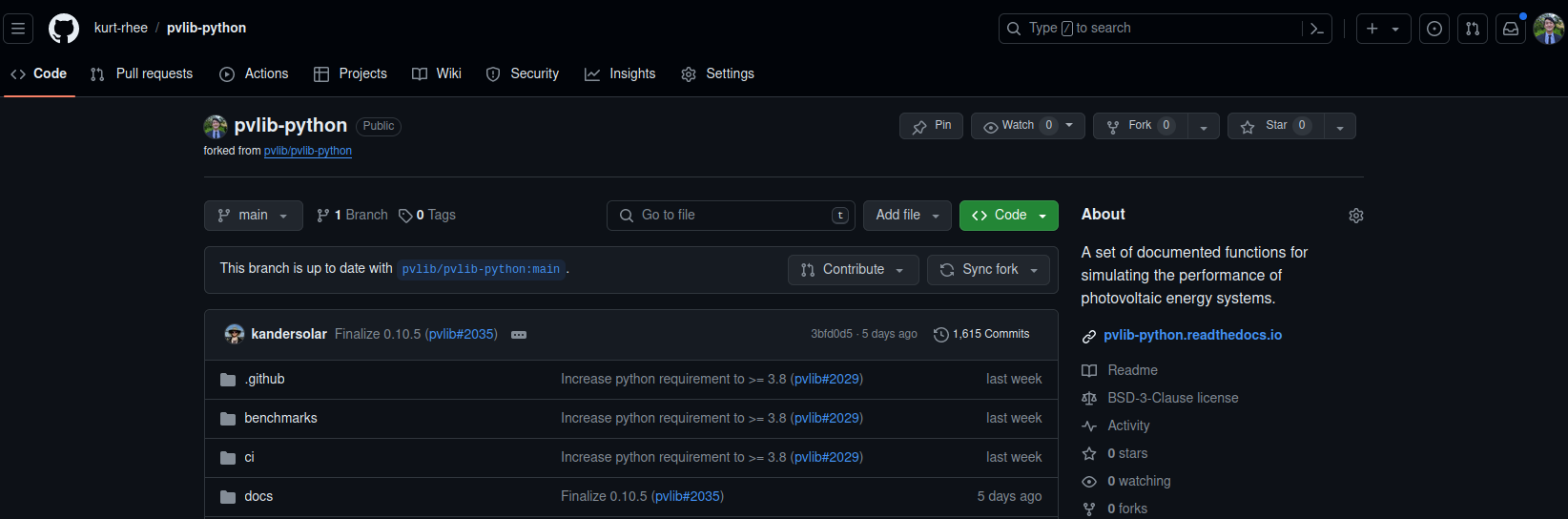This screenshot has width=1568, height=519.
Task: Open the issues icon in header
Action: (x=1434, y=29)
